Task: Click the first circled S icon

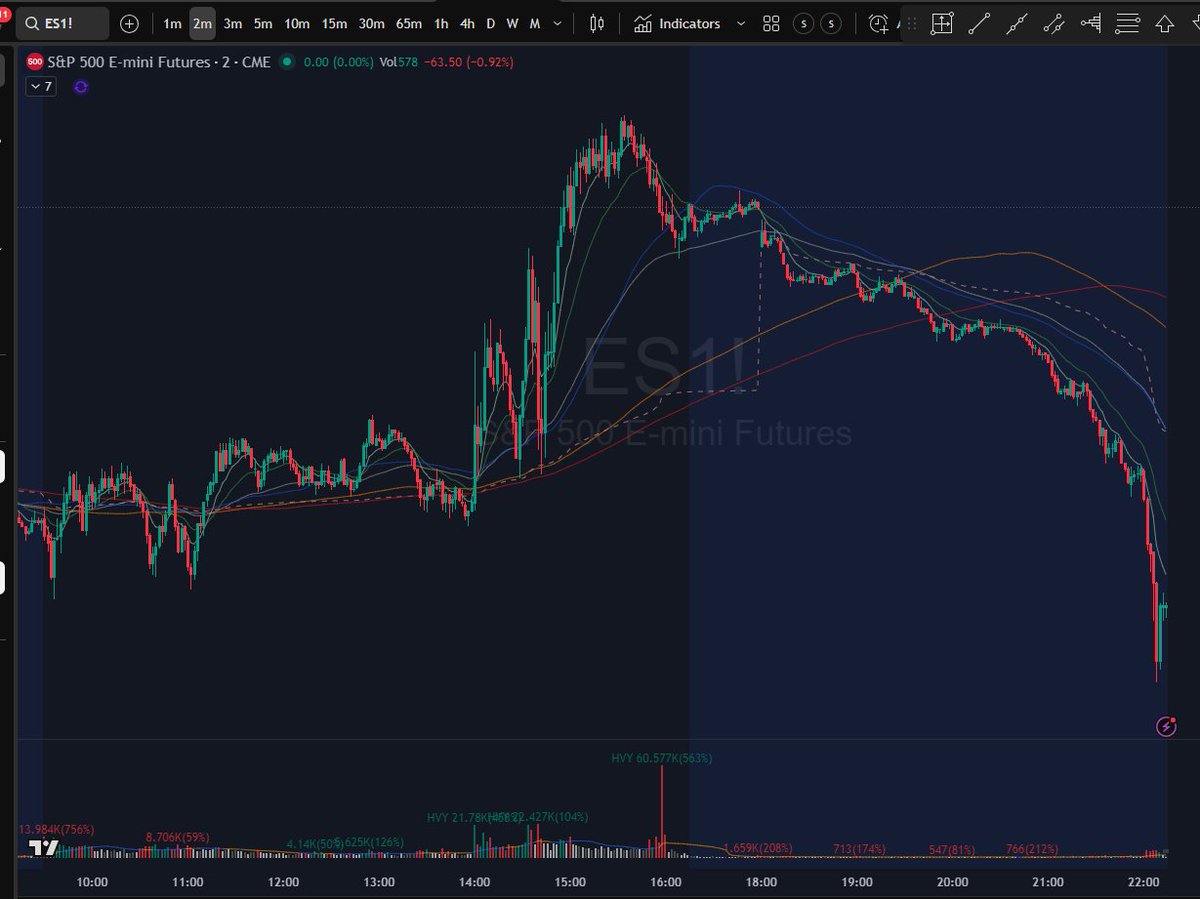Action: point(803,23)
